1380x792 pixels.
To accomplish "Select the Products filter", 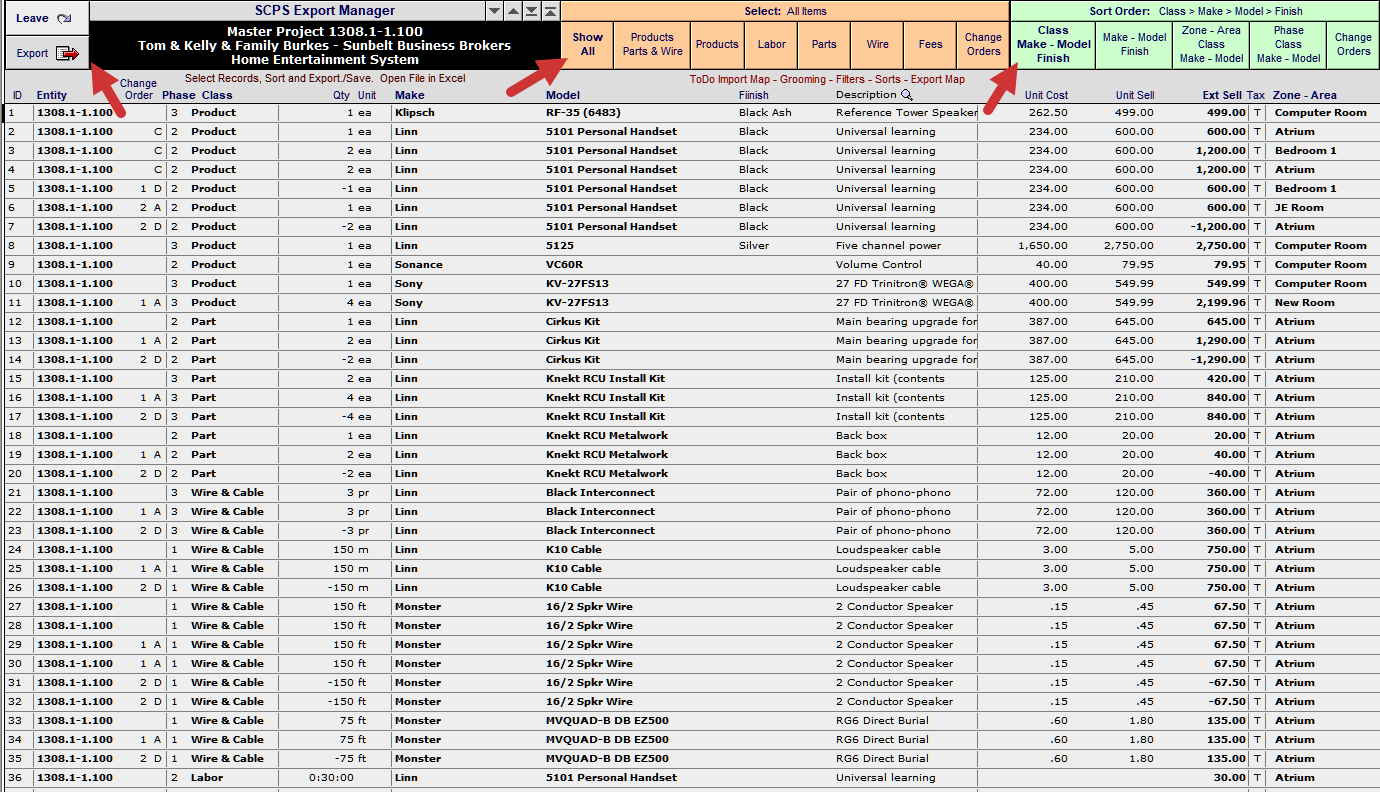I will tap(717, 44).
